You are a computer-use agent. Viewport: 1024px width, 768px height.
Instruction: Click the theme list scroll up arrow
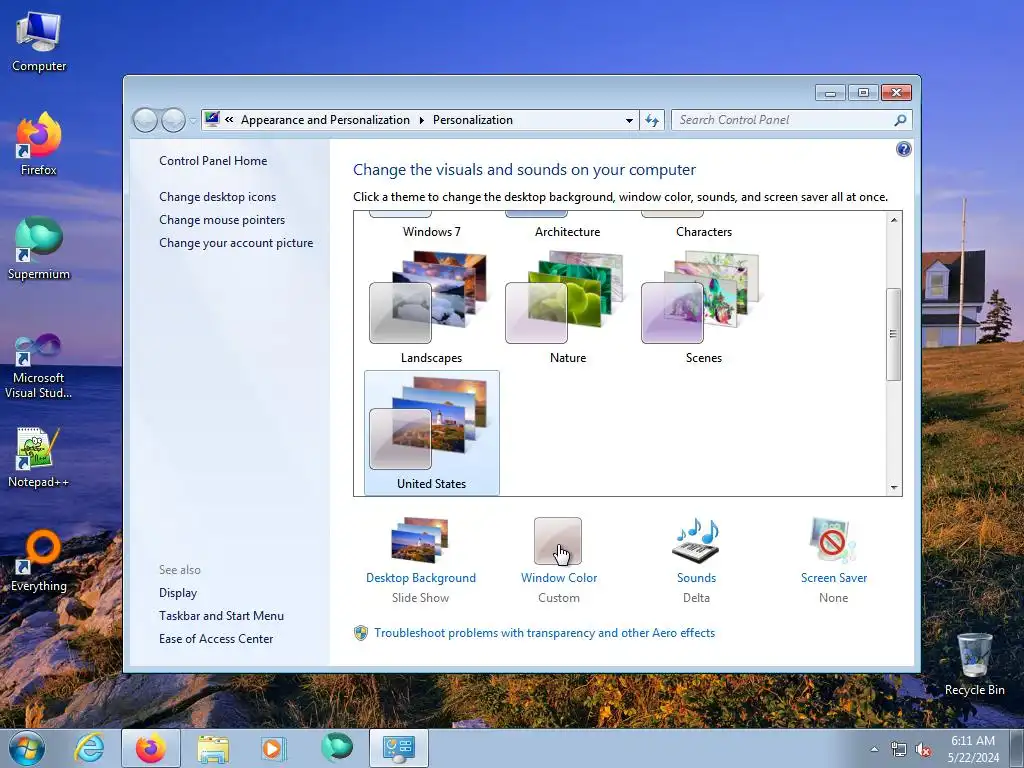coord(893,220)
